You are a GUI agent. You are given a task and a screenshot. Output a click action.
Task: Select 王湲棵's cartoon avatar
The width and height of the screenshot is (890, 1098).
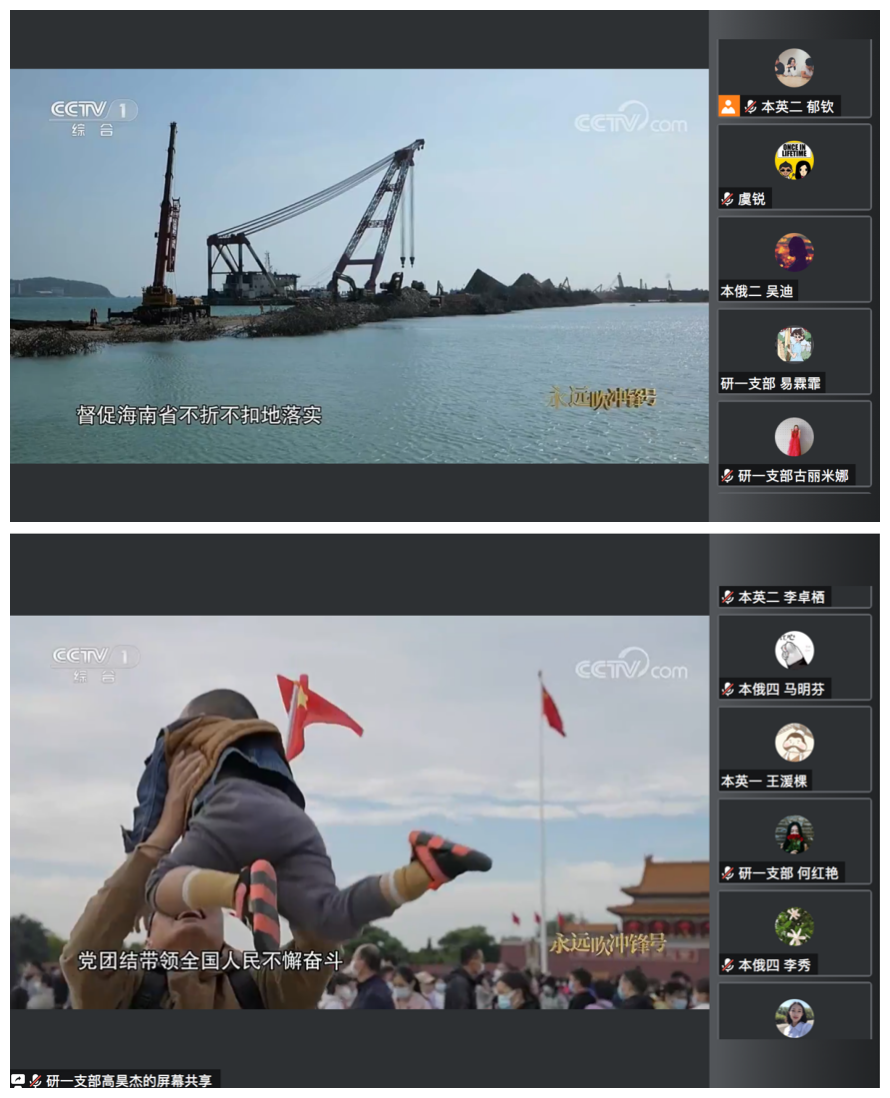[x=794, y=742]
